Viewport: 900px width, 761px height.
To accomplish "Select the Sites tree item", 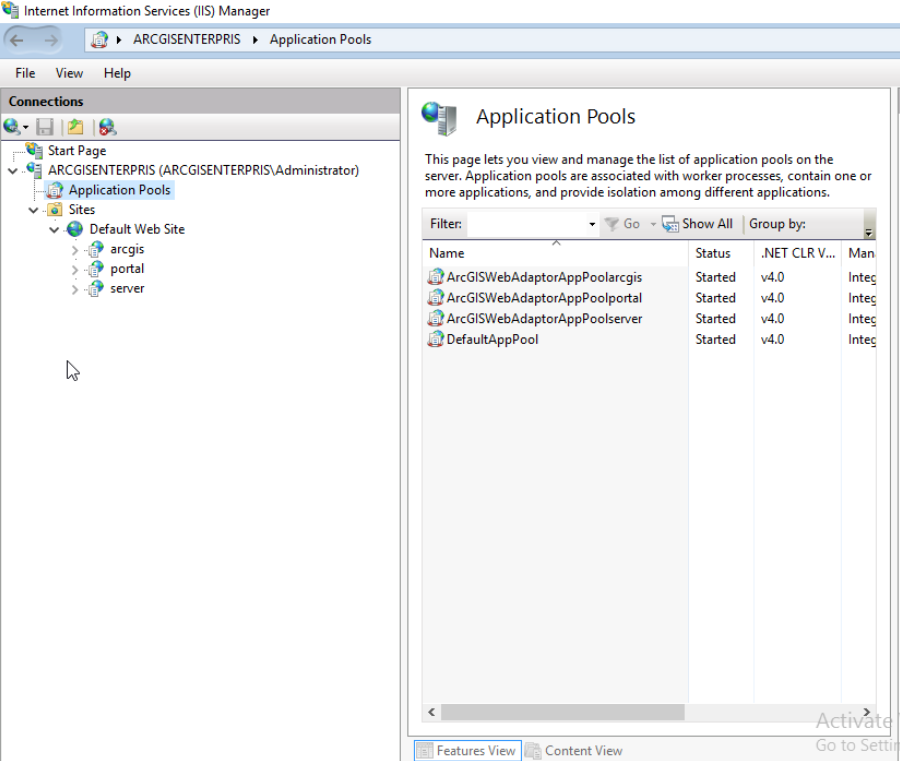I will coord(82,209).
